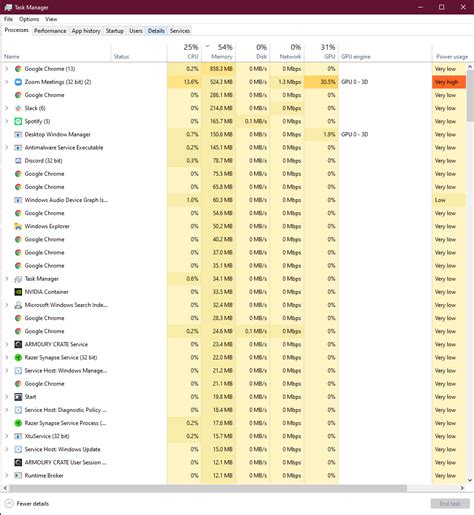Screen dimensions: 474x515
Task: Click the Google Chrome (13) icon
Action: tap(18, 69)
